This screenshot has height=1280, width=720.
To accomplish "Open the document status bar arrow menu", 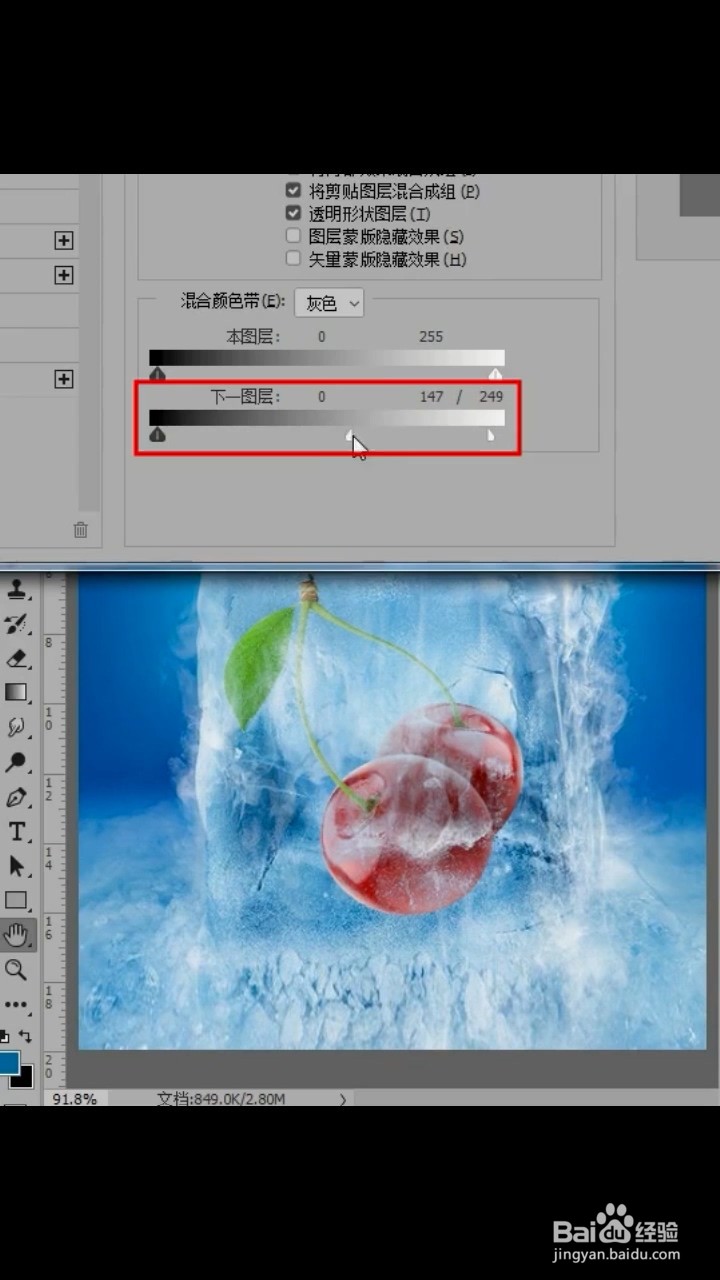I will click(x=343, y=1099).
